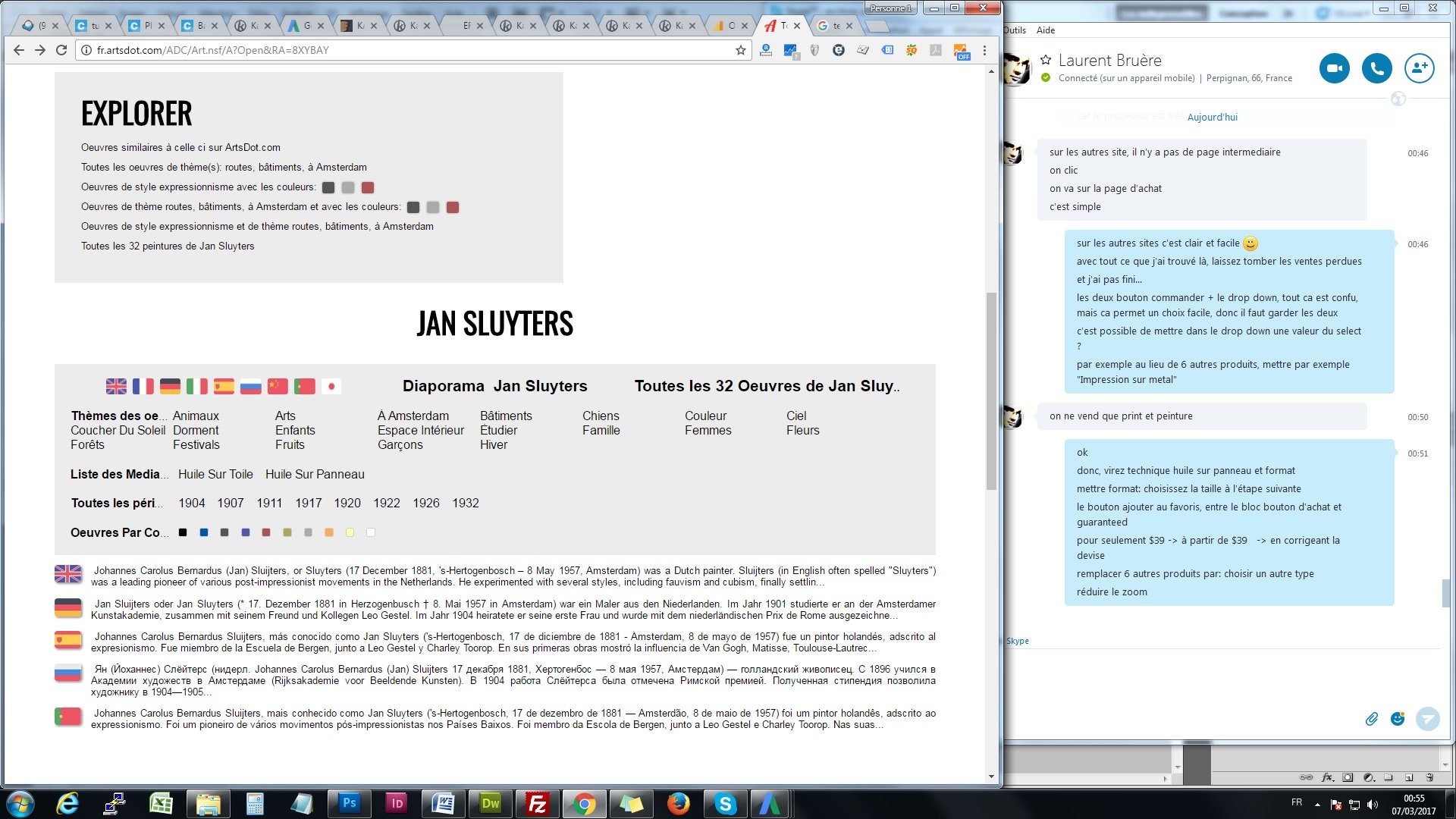Switch to the English flag language
This screenshot has height=819, width=1456.
116,387
